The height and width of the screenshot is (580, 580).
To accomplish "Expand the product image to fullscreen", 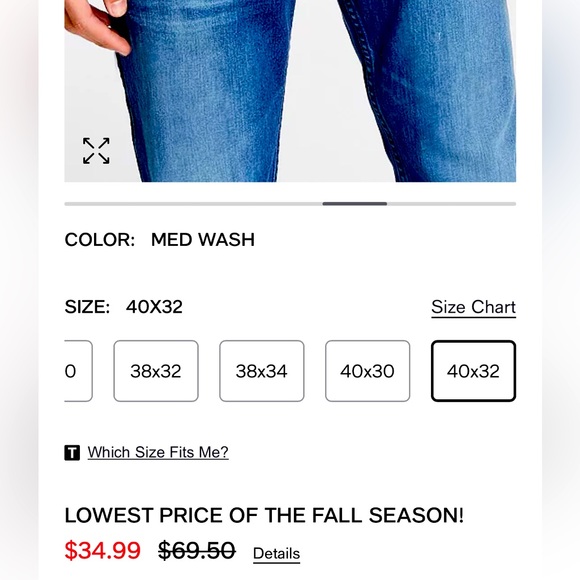I will (96, 151).
